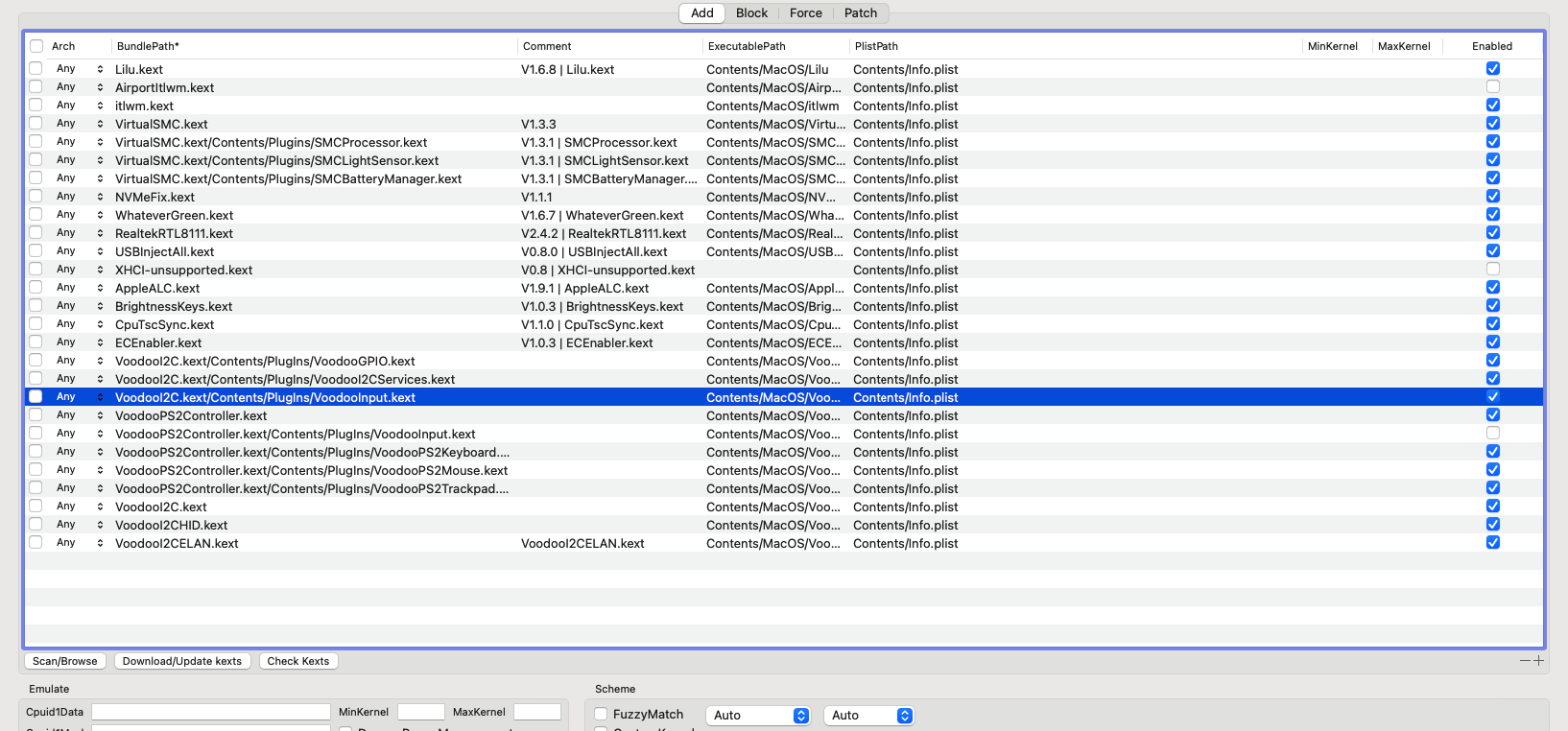Toggle the FuzzyMatch checkbox
This screenshot has height=731, width=1568.
point(601,715)
